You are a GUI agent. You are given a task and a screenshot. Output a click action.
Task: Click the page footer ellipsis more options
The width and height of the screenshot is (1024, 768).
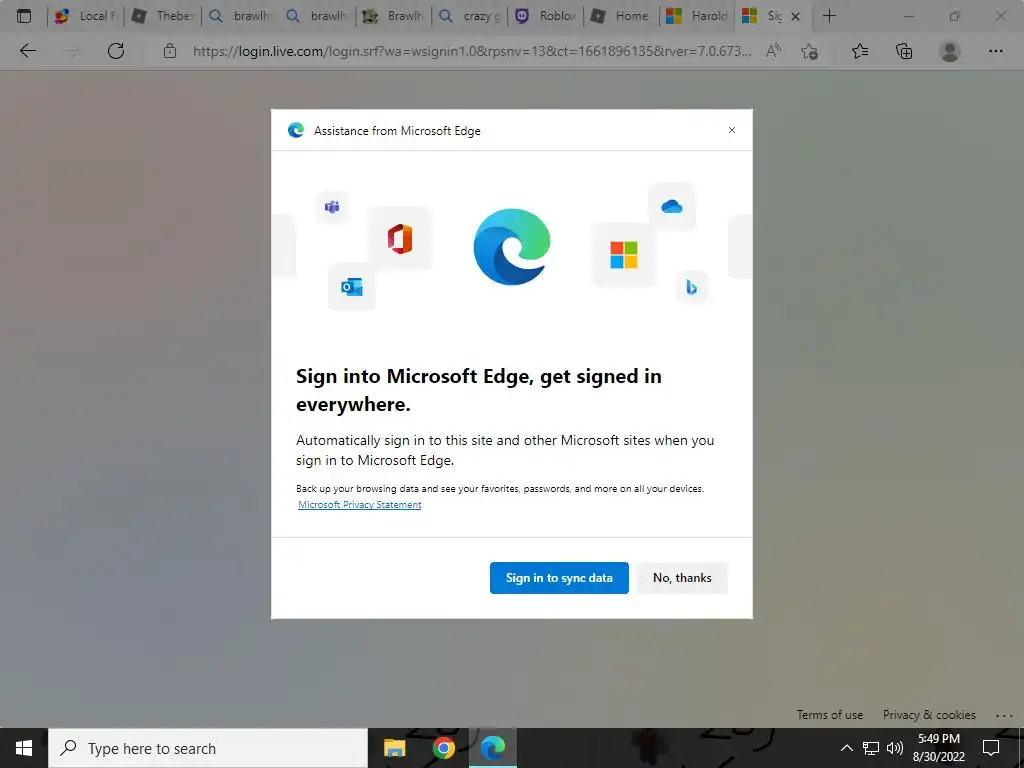1004,716
